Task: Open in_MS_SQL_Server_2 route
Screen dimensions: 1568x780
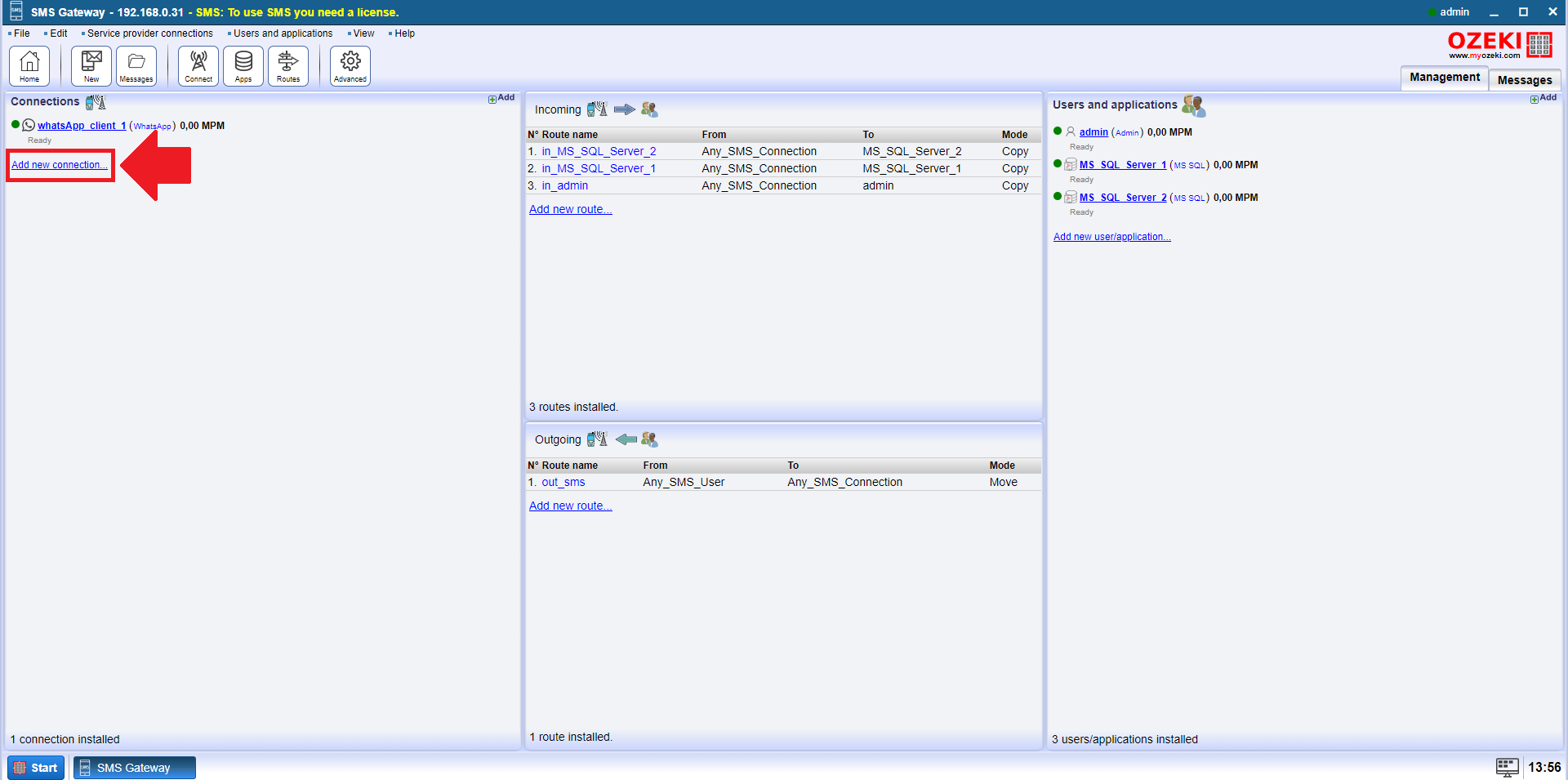Action: [x=599, y=151]
